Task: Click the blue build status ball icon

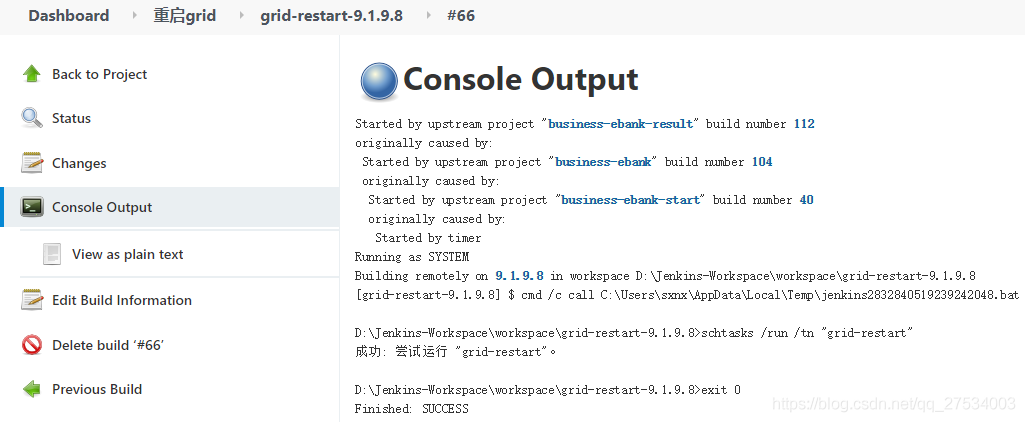Action: click(378, 82)
